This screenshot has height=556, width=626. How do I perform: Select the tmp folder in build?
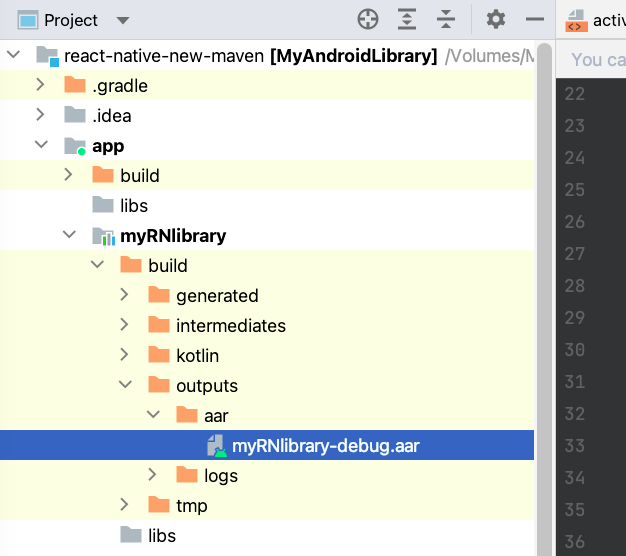tap(191, 506)
